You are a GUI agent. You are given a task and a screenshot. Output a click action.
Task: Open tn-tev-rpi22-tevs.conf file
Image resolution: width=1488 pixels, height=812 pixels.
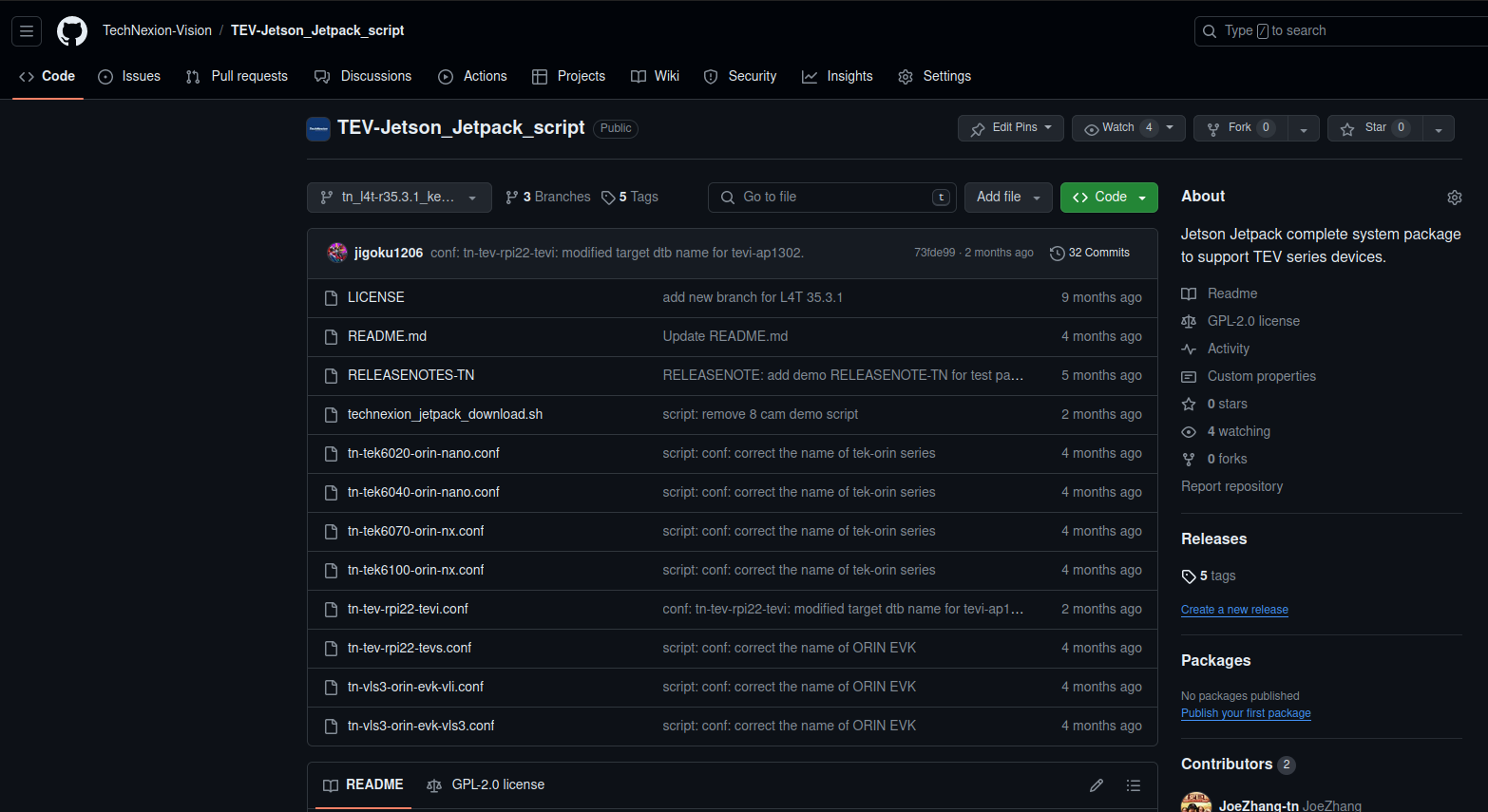tap(410, 649)
